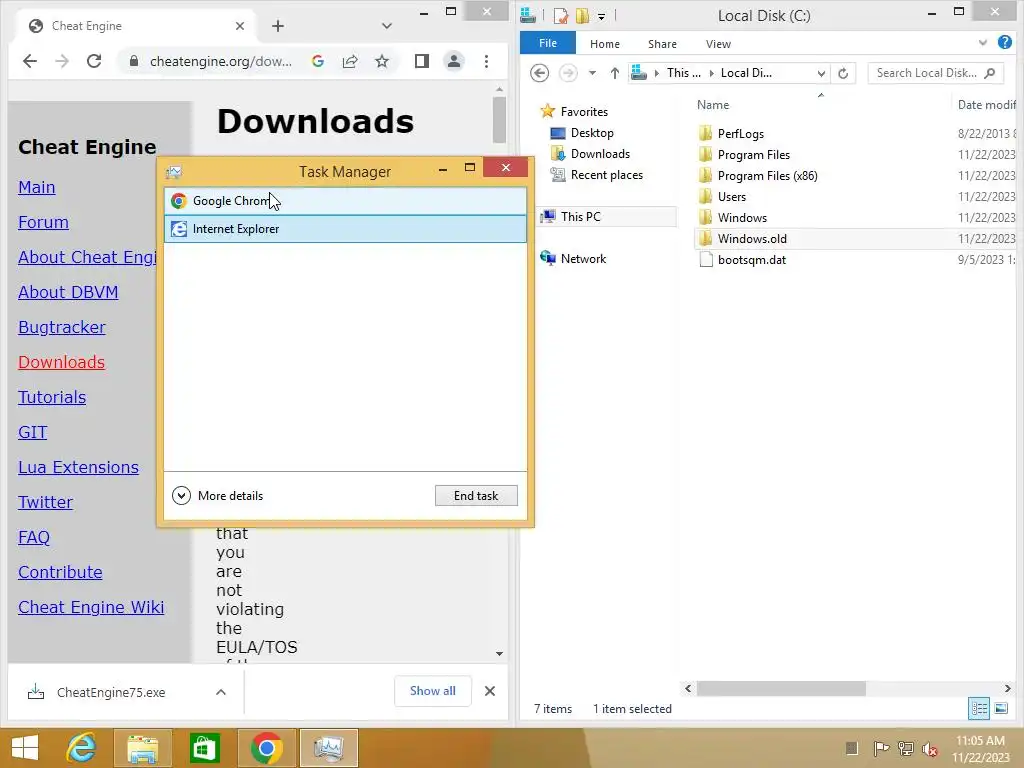Viewport: 1024px width, 768px height.
Task: Open the Bugtracker link
Action: tap(62, 327)
